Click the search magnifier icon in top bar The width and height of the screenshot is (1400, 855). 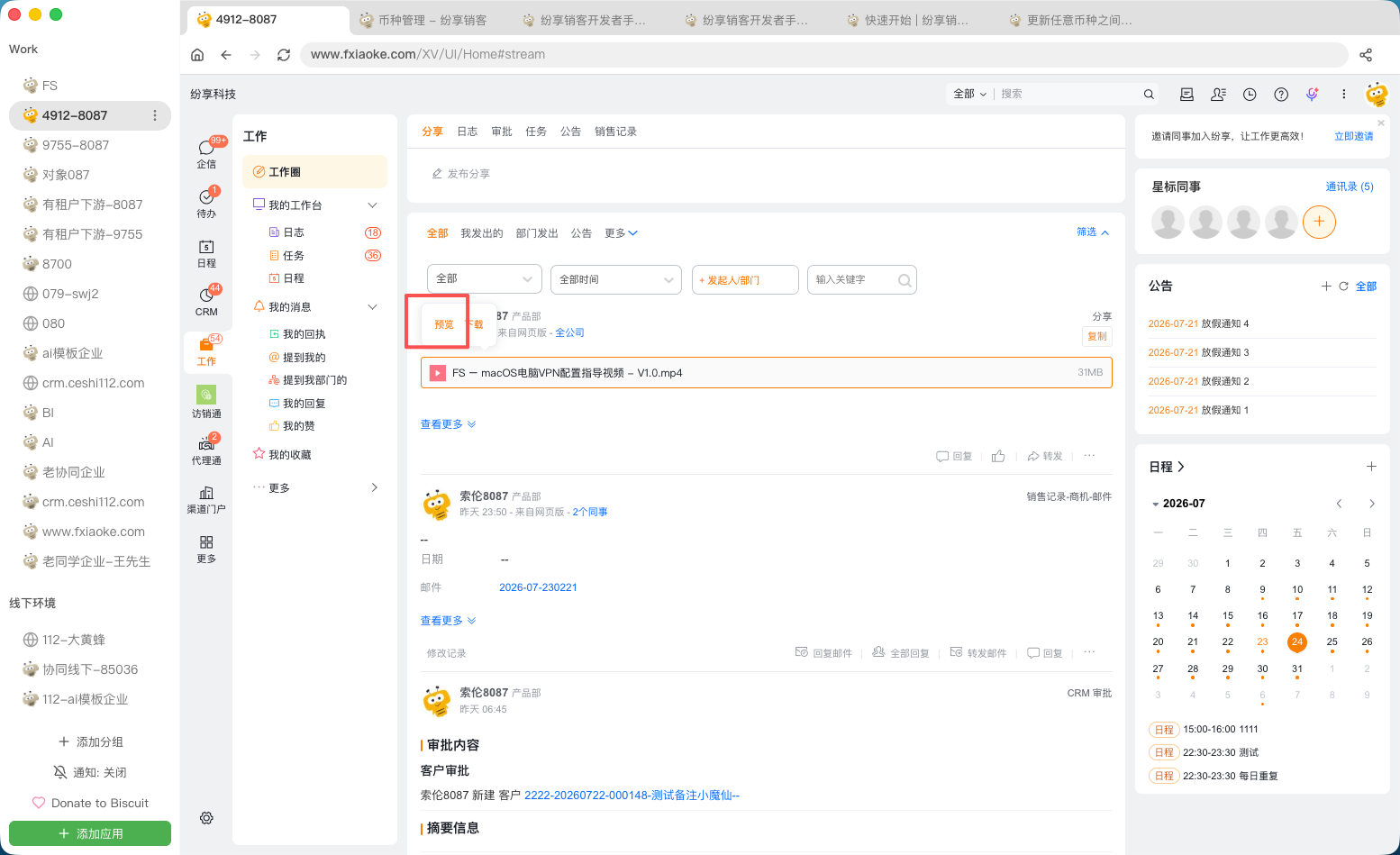pyautogui.click(x=1149, y=94)
